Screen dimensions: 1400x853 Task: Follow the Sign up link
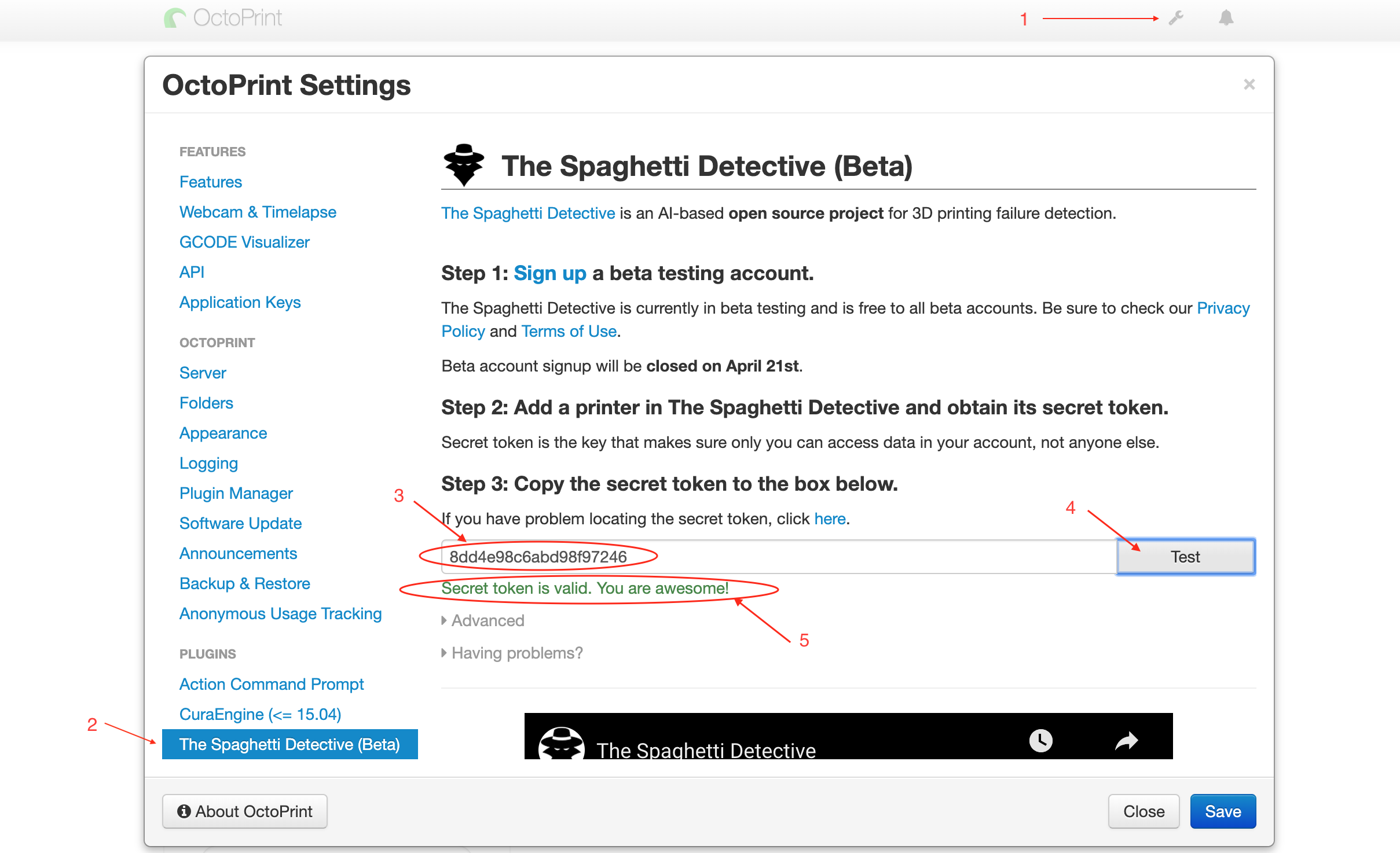pos(549,273)
